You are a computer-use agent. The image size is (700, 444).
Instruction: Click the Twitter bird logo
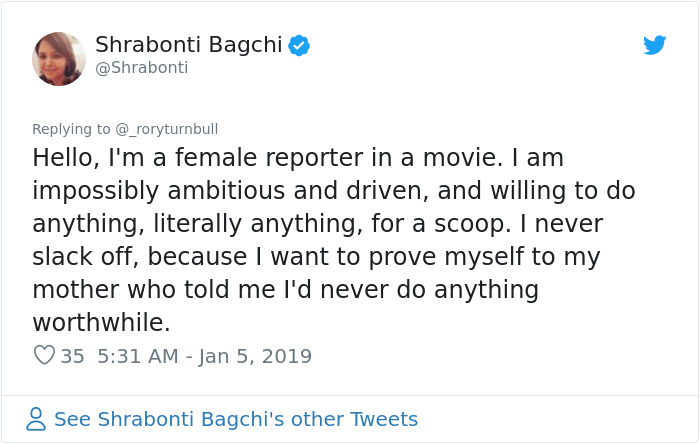coord(655,45)
